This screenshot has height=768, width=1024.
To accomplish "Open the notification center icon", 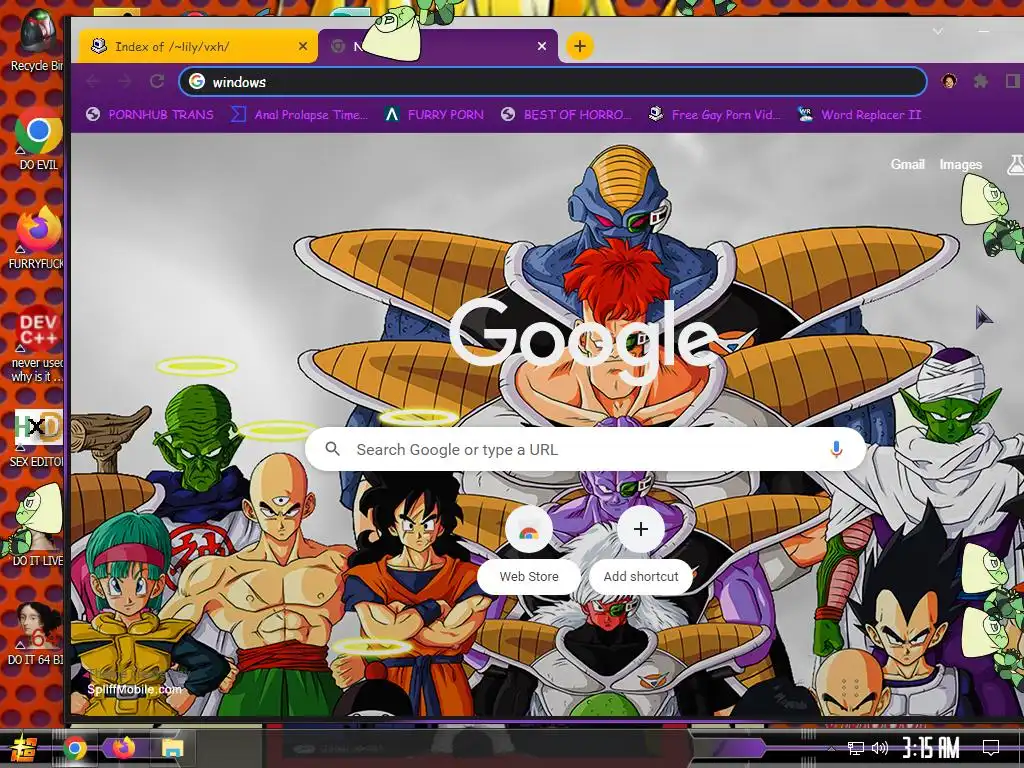I will [x=991, y=748].
